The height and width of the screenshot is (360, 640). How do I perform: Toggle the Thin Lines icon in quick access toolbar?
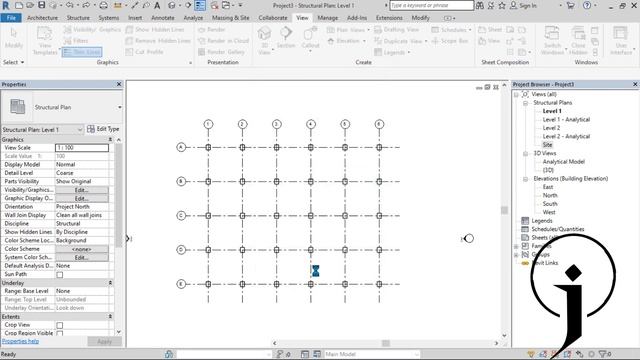[200, 5]
